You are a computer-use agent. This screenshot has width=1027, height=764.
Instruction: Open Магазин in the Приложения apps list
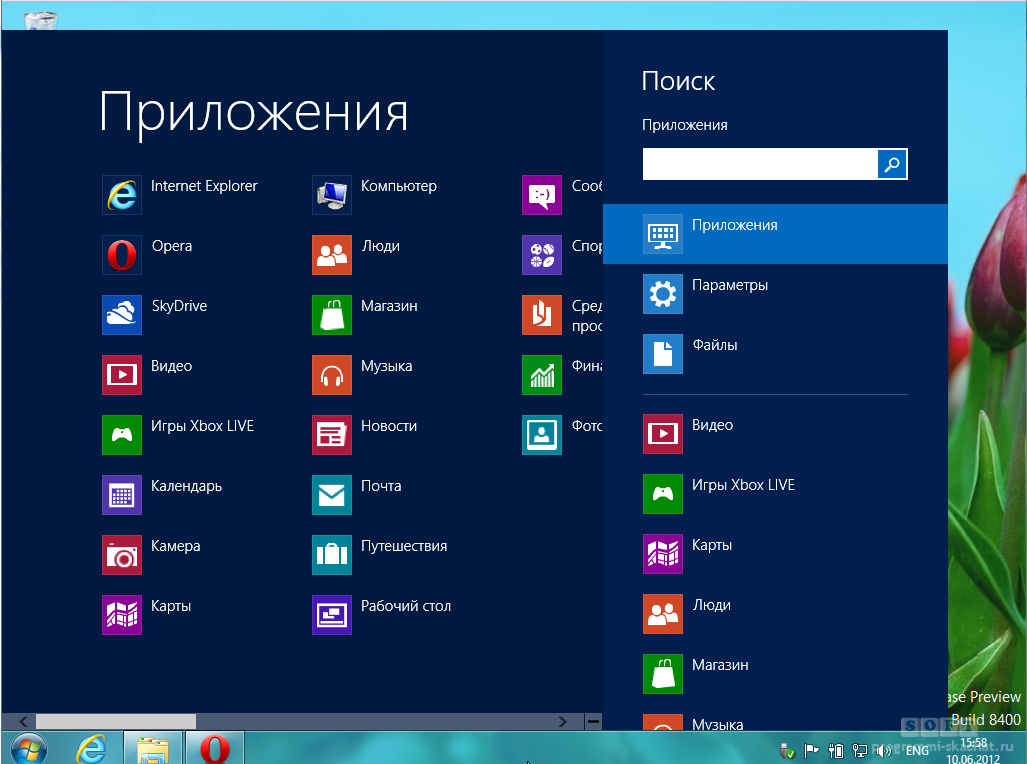point(331,315)
